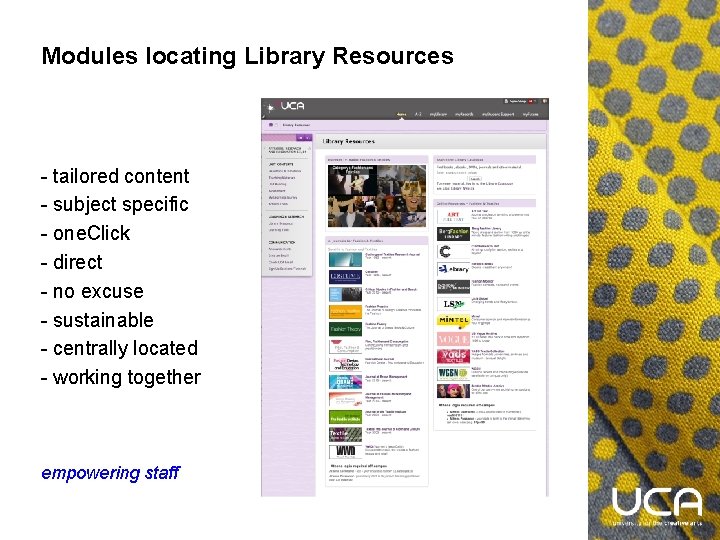The width and height of the screenshot is (720, 540).
Task: Click the bullet text oneClick
Action: (x=91, y=233)
